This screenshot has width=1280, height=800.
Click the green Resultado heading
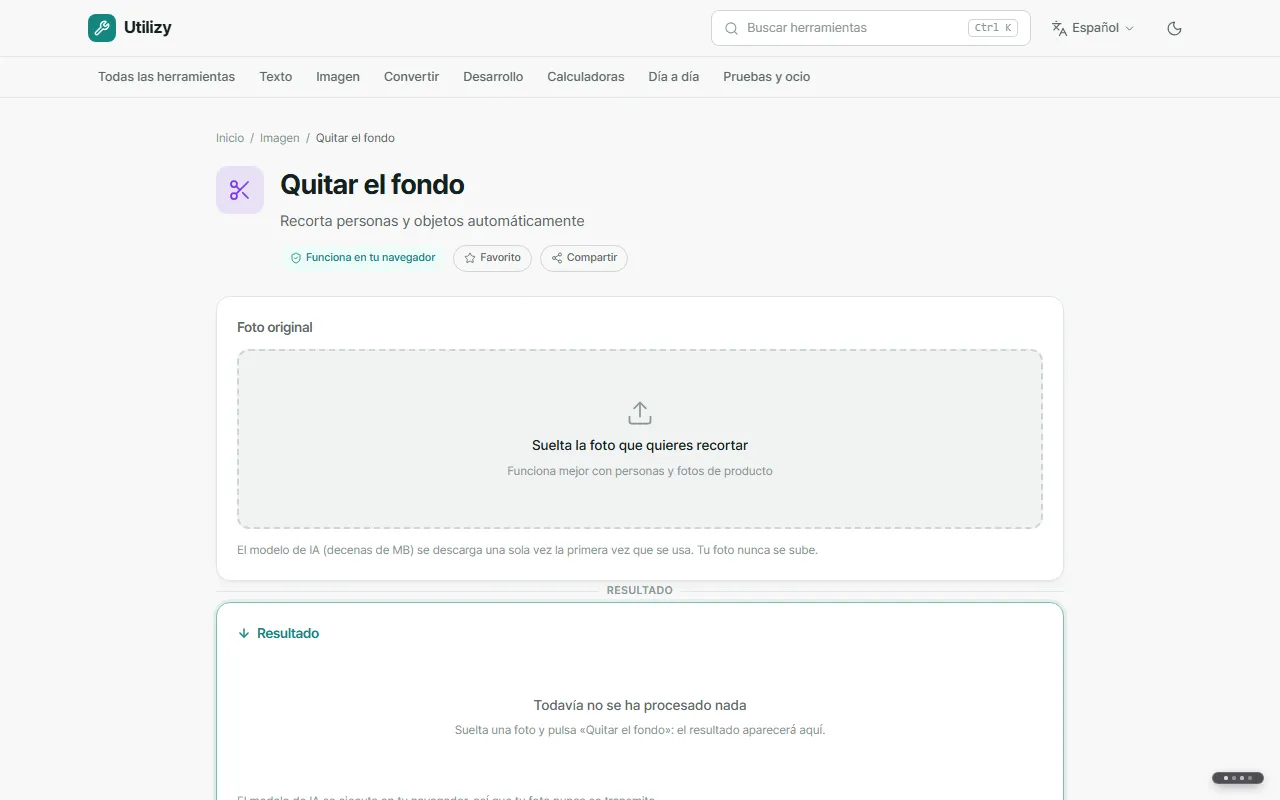[288, 634]
